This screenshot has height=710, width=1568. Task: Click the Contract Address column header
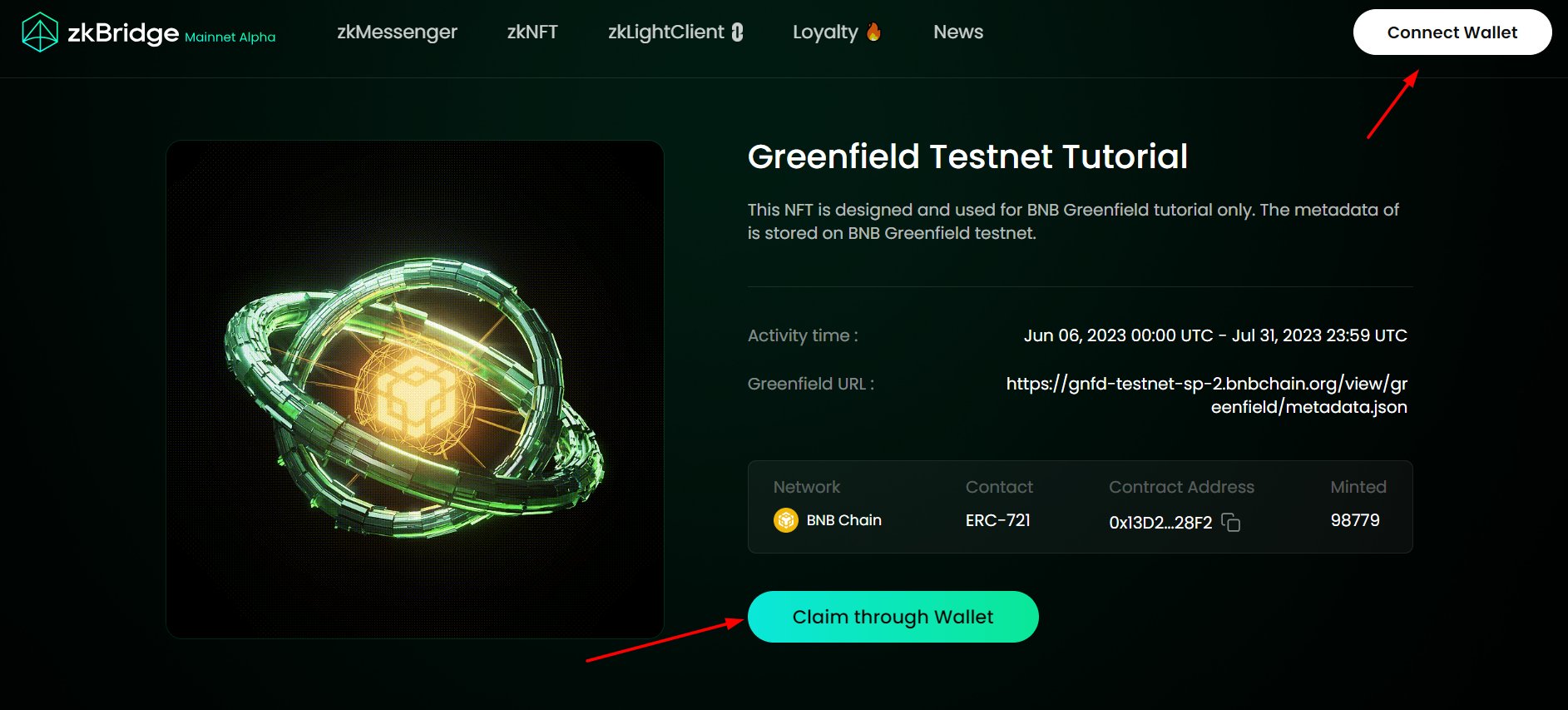[1181, 487]
